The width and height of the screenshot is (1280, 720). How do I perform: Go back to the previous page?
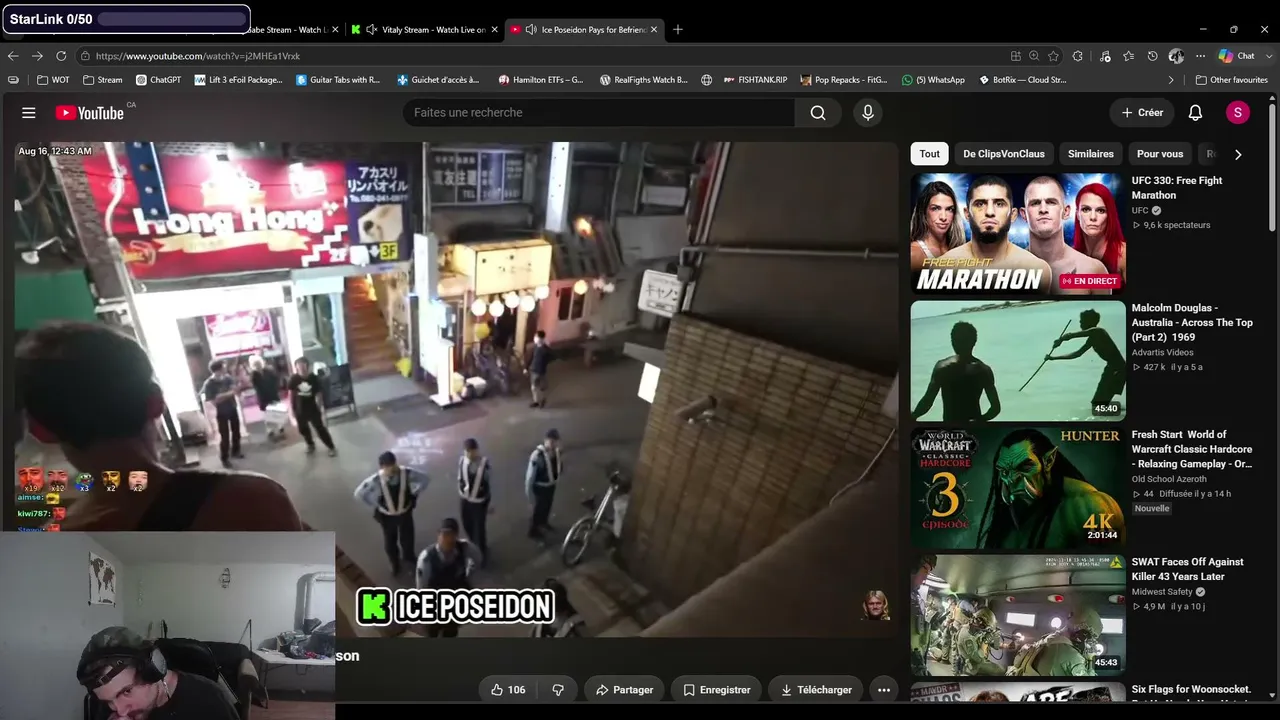pyautogui.click(x=13, y=56)
